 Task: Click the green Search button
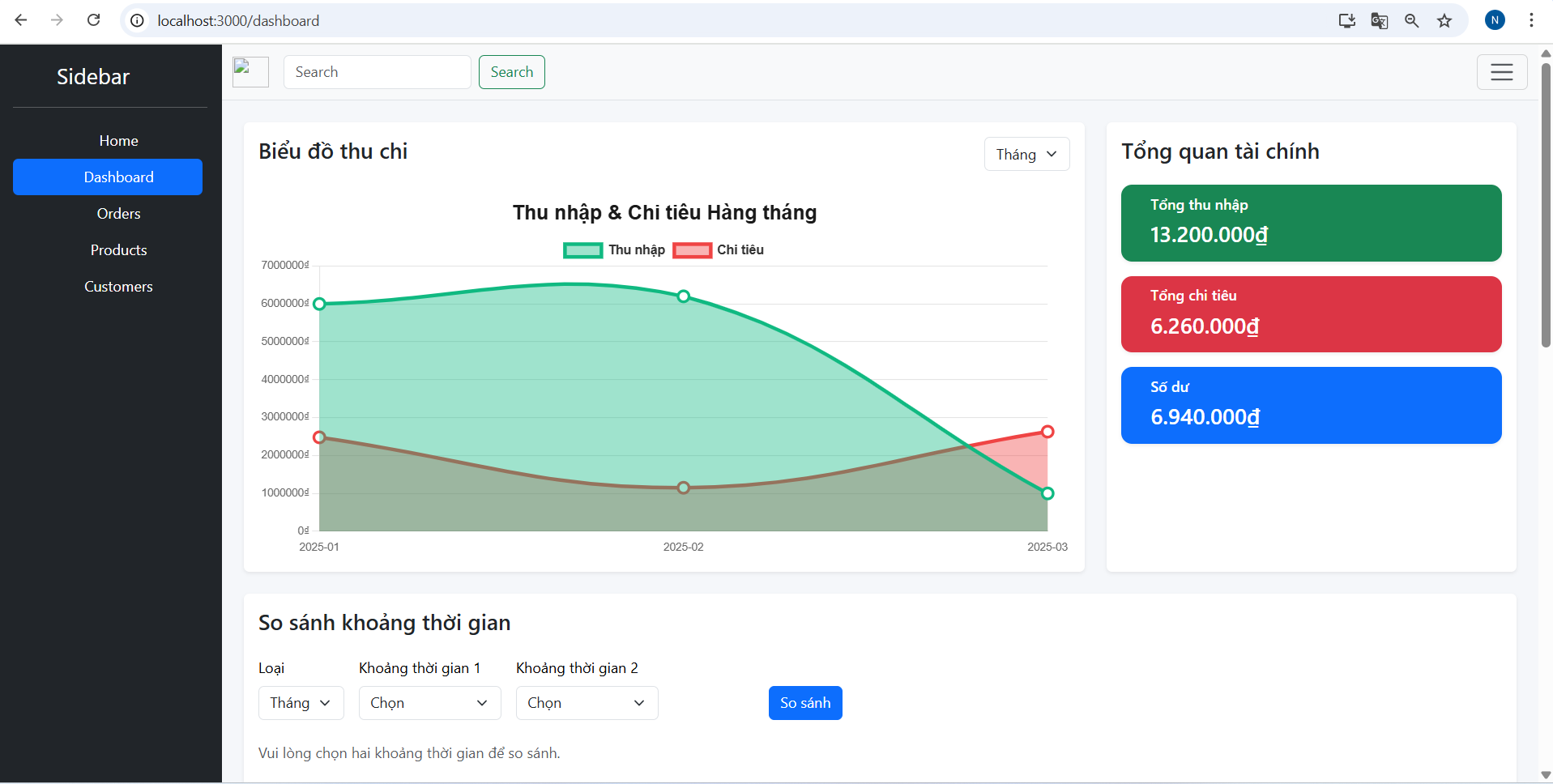[511, 72]
